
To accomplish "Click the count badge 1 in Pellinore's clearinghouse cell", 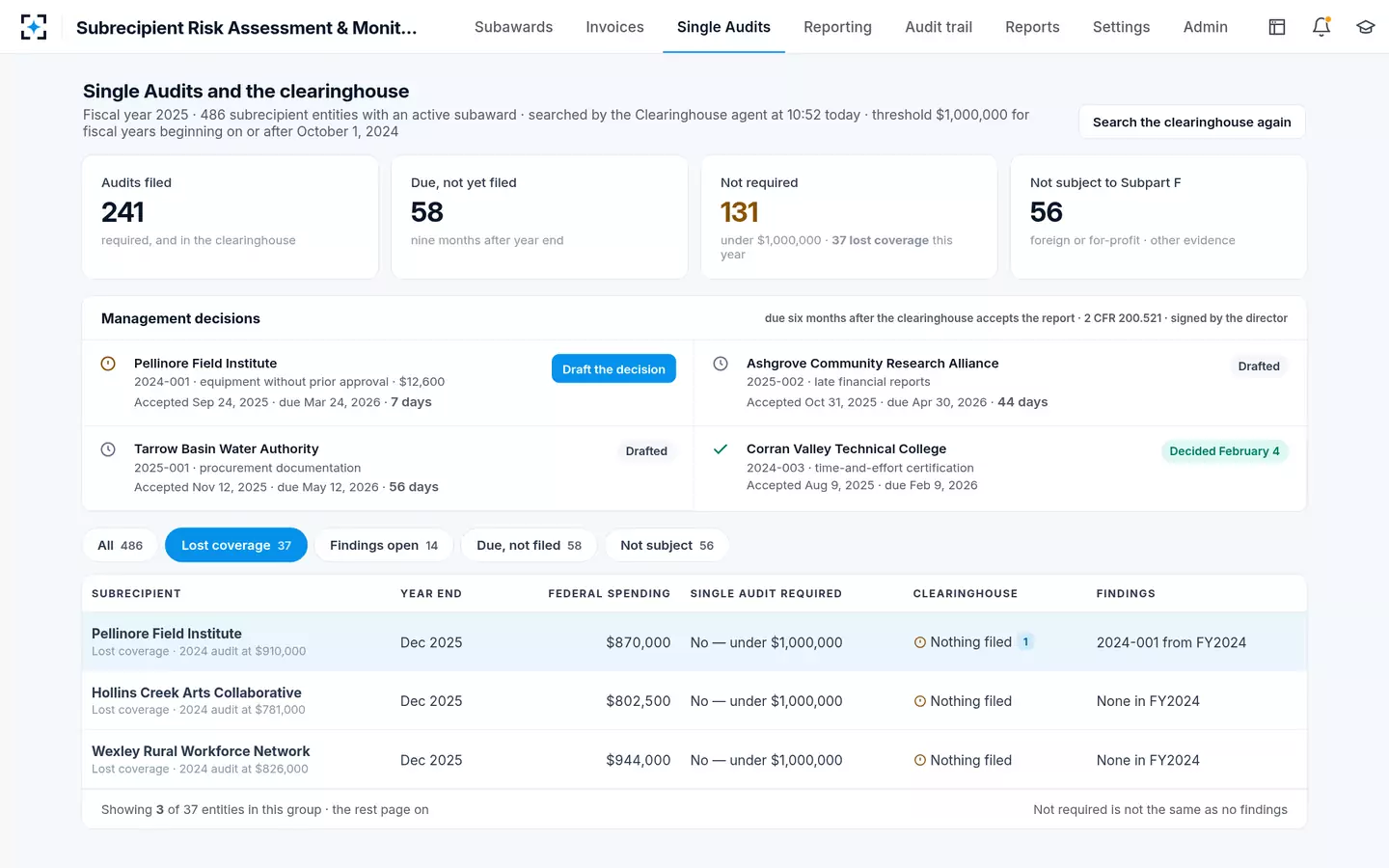I will coord(1025,642).
